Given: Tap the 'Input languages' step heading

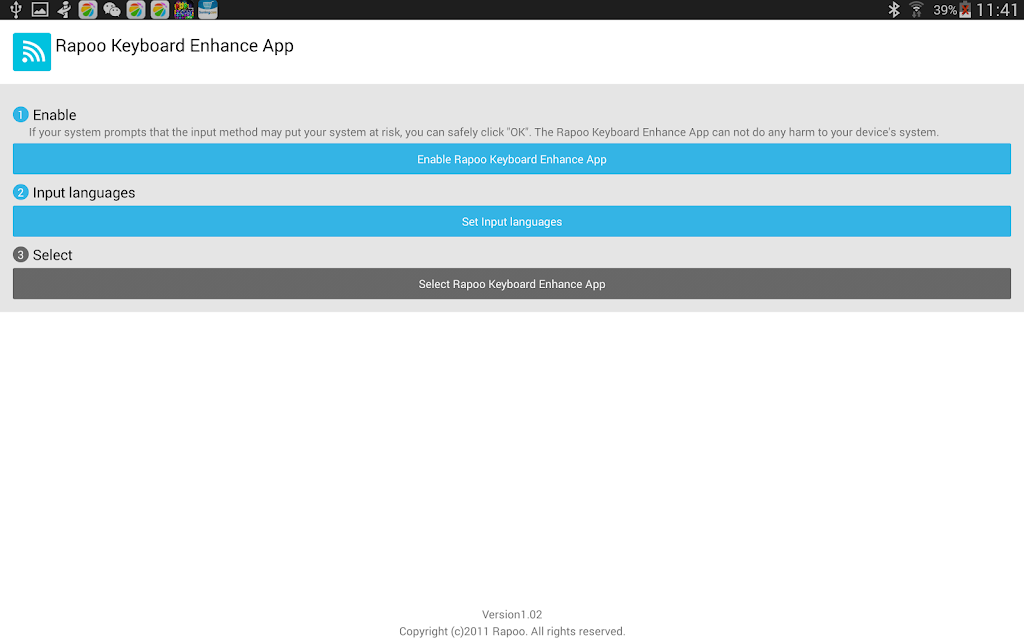Looking at the screenshot, I should [84, 193].
